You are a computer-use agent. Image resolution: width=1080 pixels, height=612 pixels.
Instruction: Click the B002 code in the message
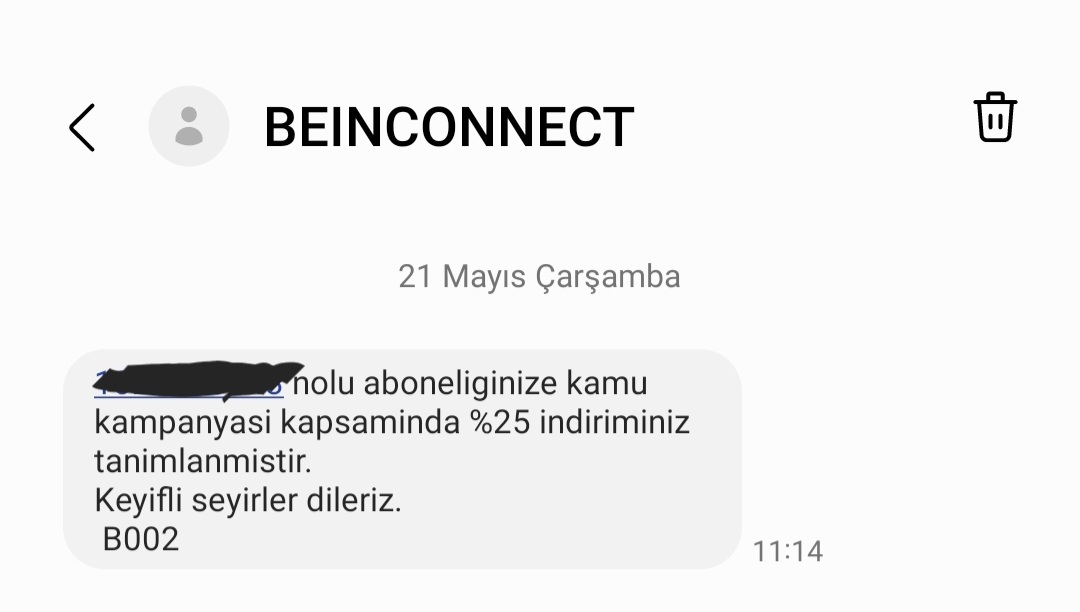pyautogui.click(x=141, y=539)
